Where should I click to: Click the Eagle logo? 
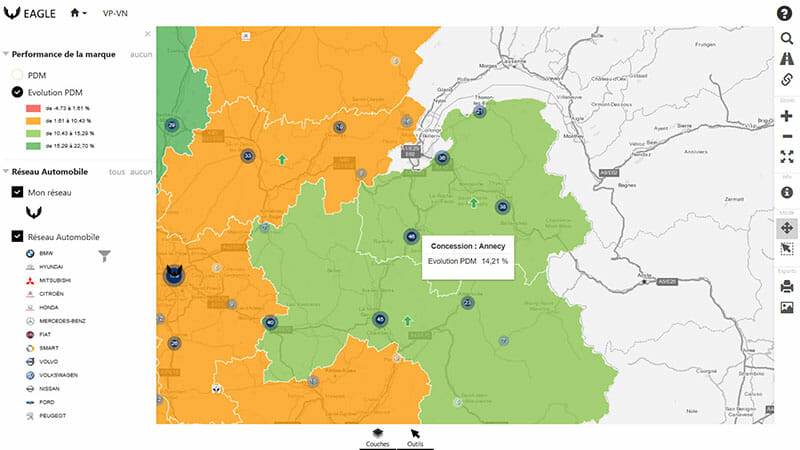30,13
